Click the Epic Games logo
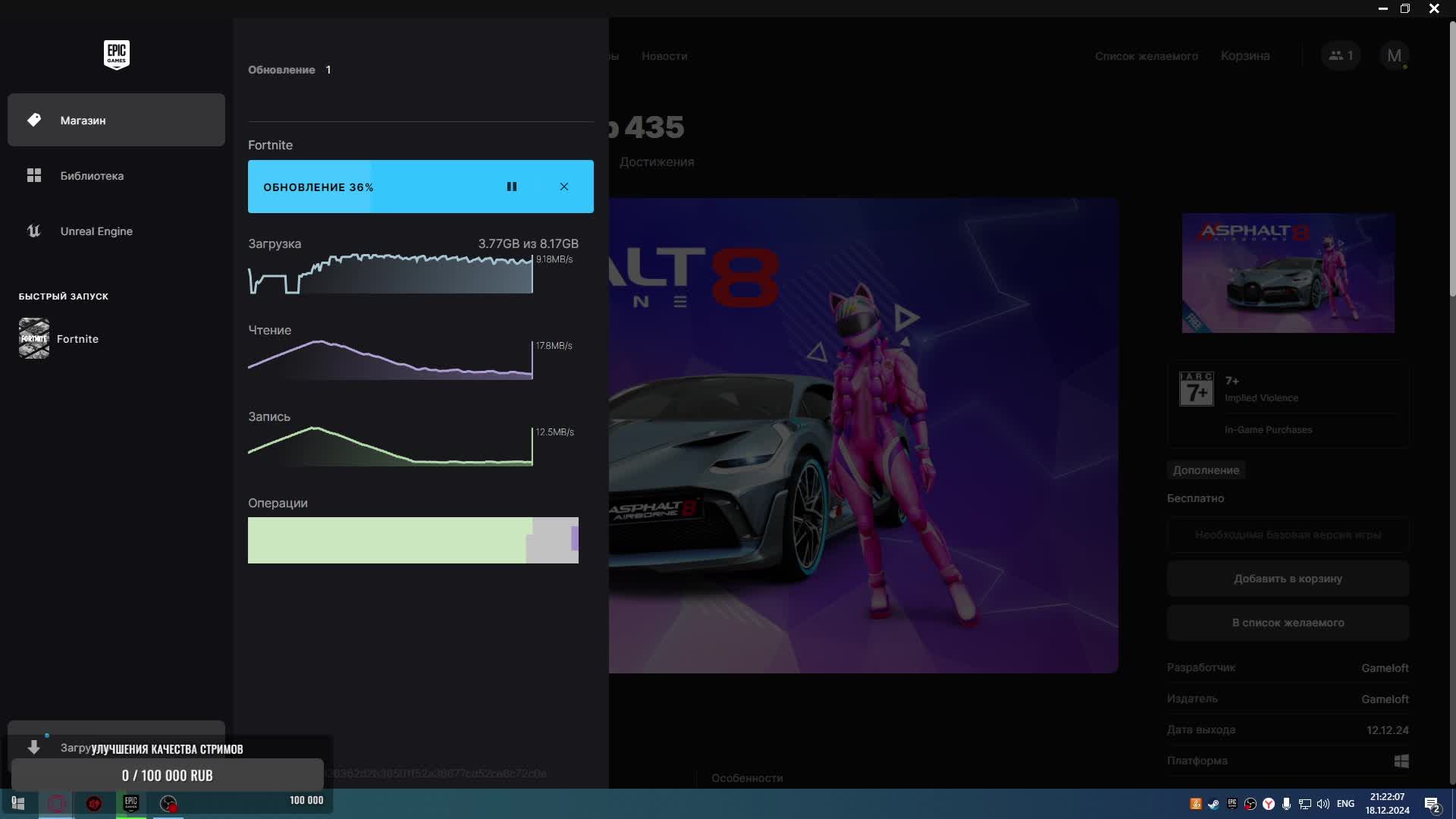Viewport: 1456px width, 819px height. [116, 55]
